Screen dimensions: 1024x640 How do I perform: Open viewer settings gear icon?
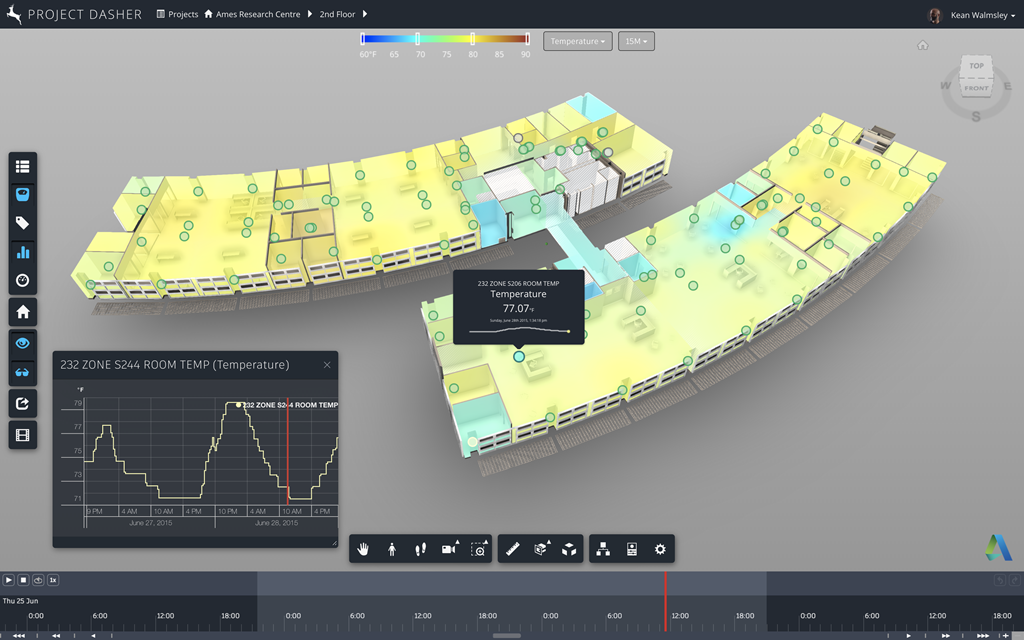[659, 549]
